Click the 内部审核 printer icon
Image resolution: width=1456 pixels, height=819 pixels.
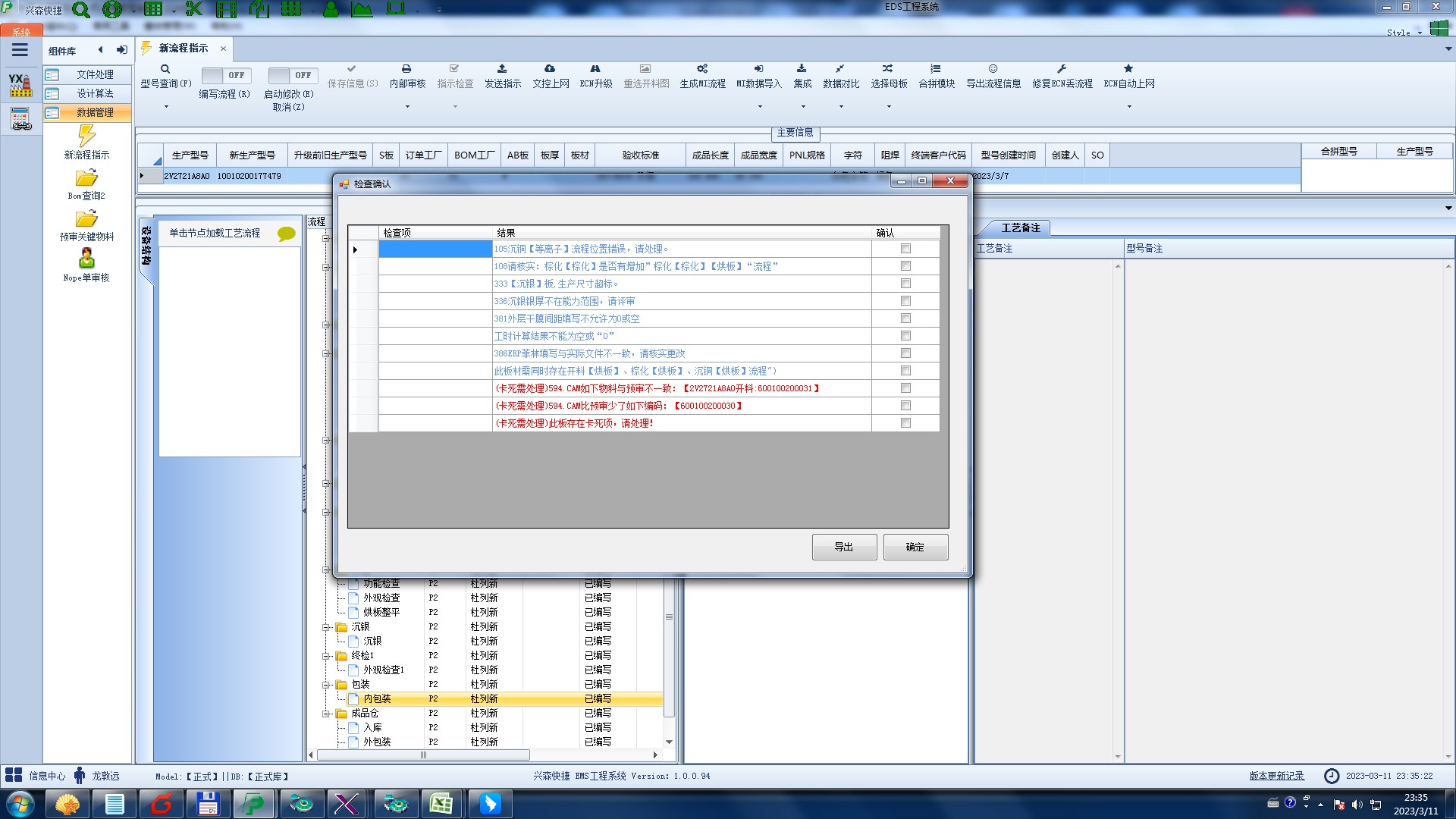click(x=406, y=69)
